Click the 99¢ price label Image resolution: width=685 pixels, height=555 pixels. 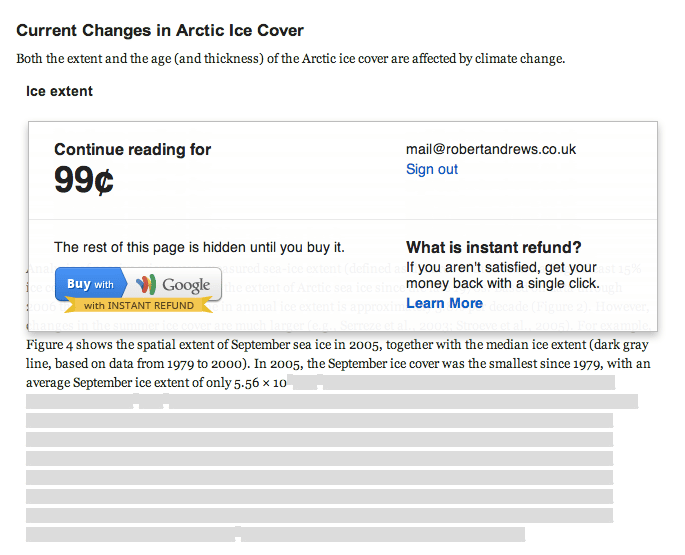pos(84,180)
